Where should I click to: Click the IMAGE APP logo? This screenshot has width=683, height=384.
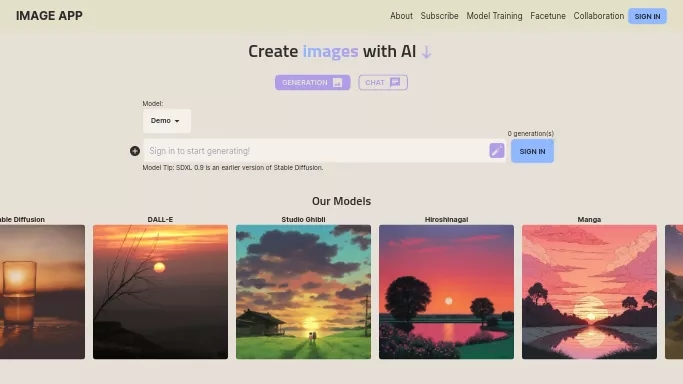click(x=49, y=16)
